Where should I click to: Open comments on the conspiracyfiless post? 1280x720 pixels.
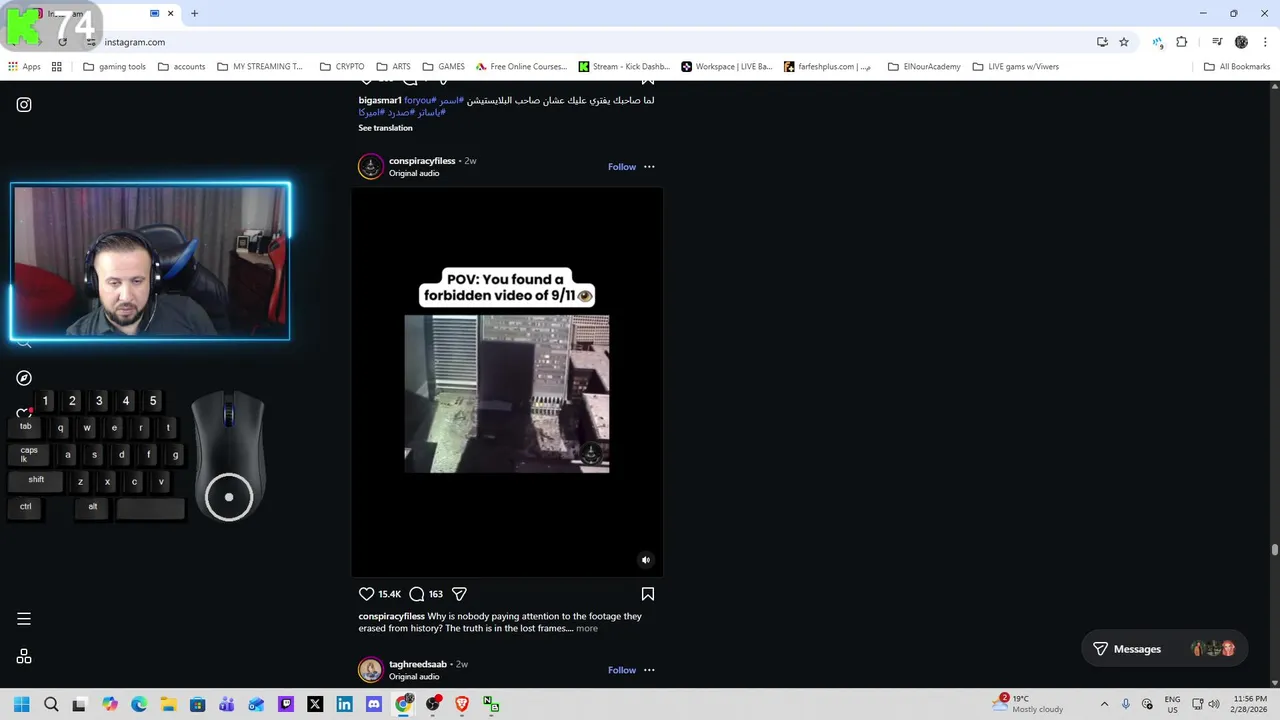coord(417,594)
